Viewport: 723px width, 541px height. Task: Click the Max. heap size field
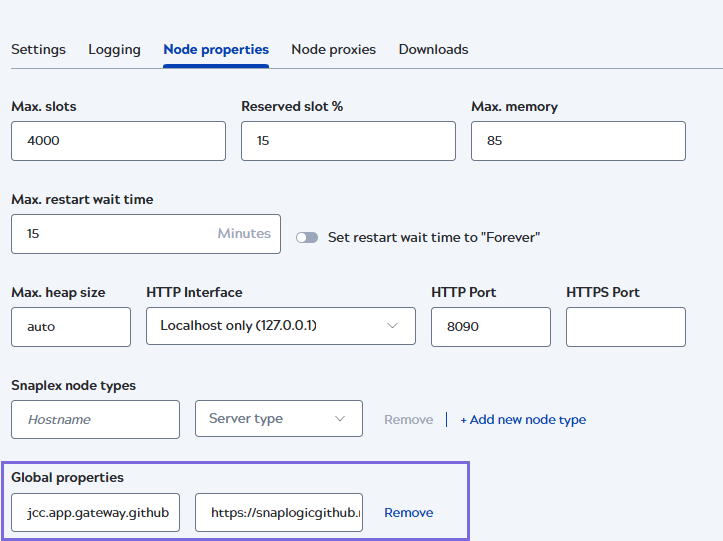pos(71,327)
